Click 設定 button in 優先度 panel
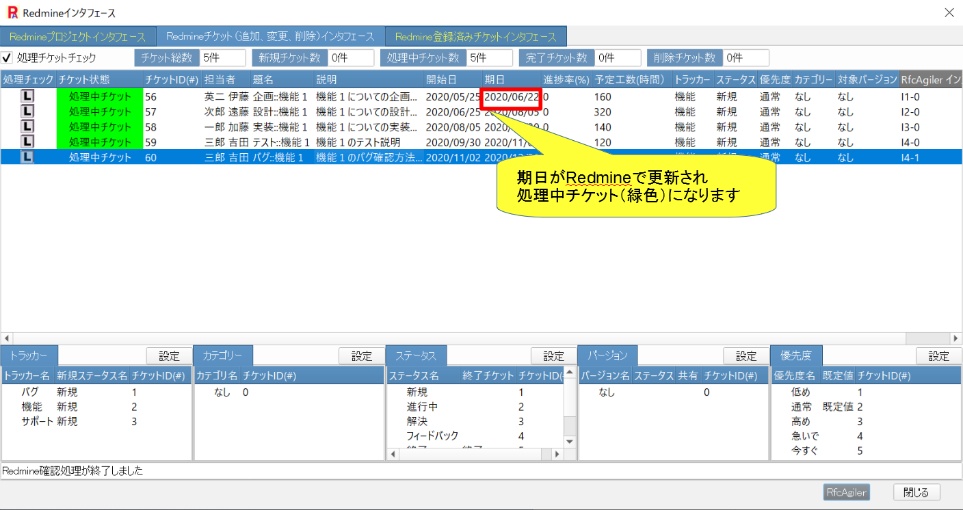 [x=938, y=356]
